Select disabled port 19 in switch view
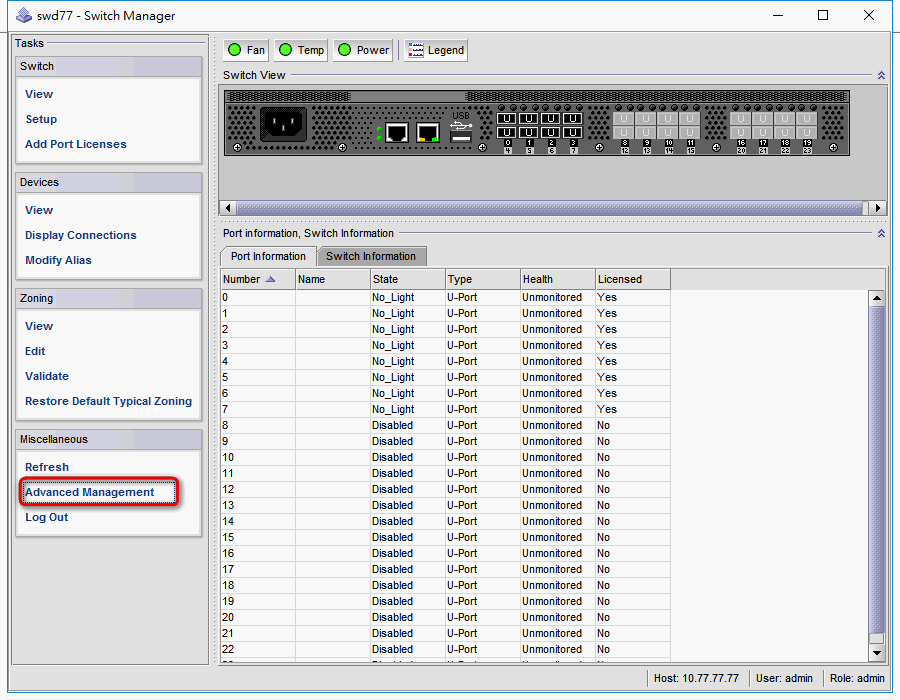This screenshot has height=700, width=900. coord(807,119)
